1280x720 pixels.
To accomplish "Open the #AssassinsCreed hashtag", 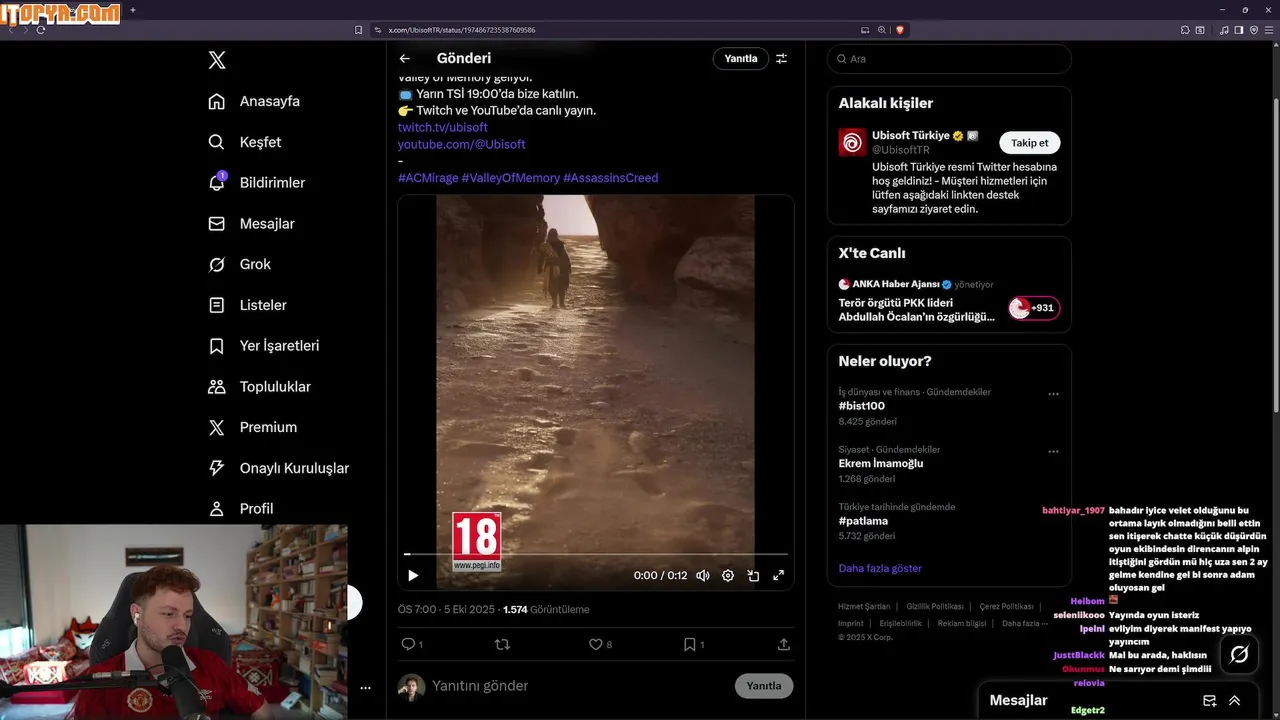I will [x=610, y=178].
